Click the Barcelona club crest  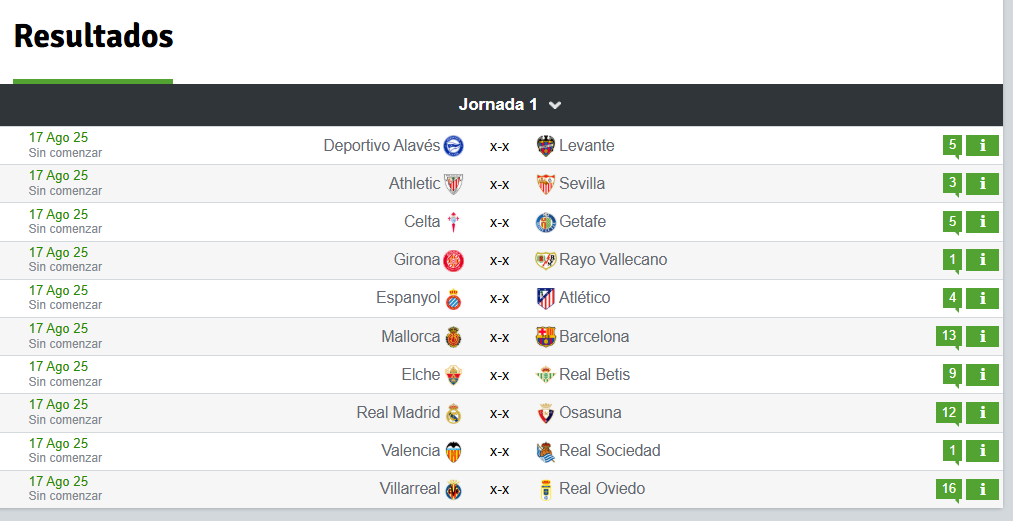(x=546, y=336)
